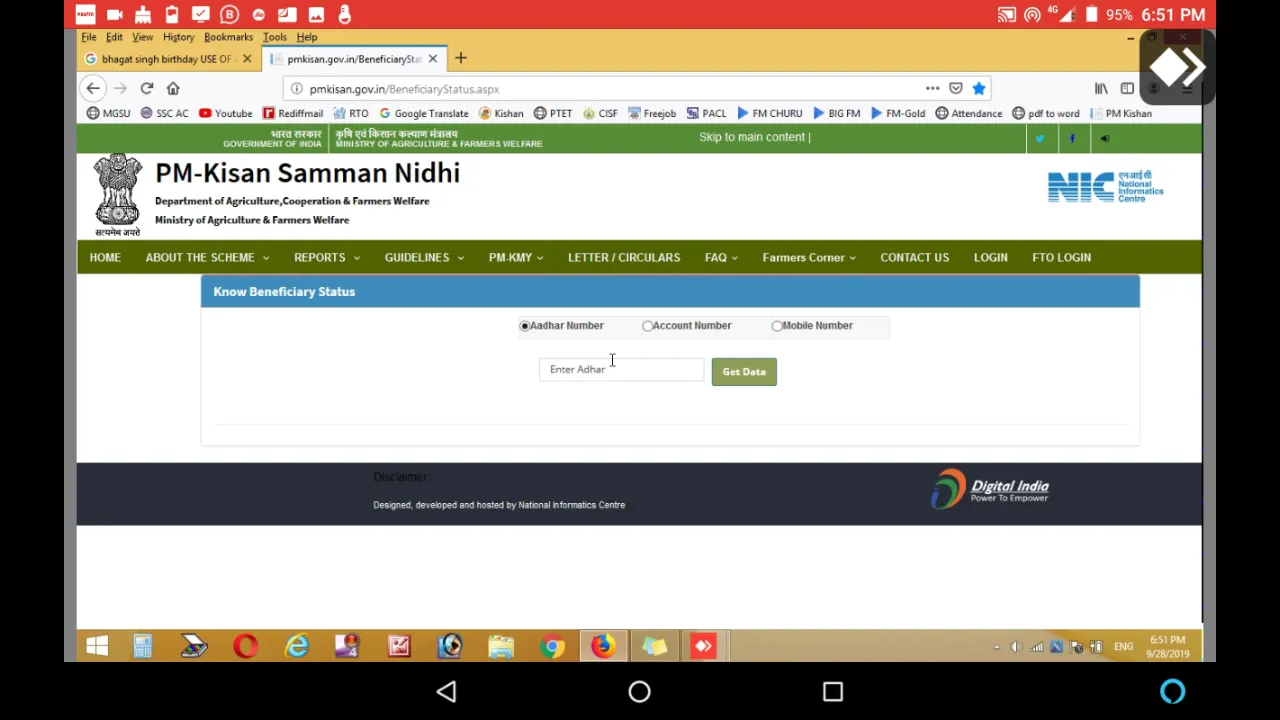Click the Twitter icon in green header

(1040, 139)
